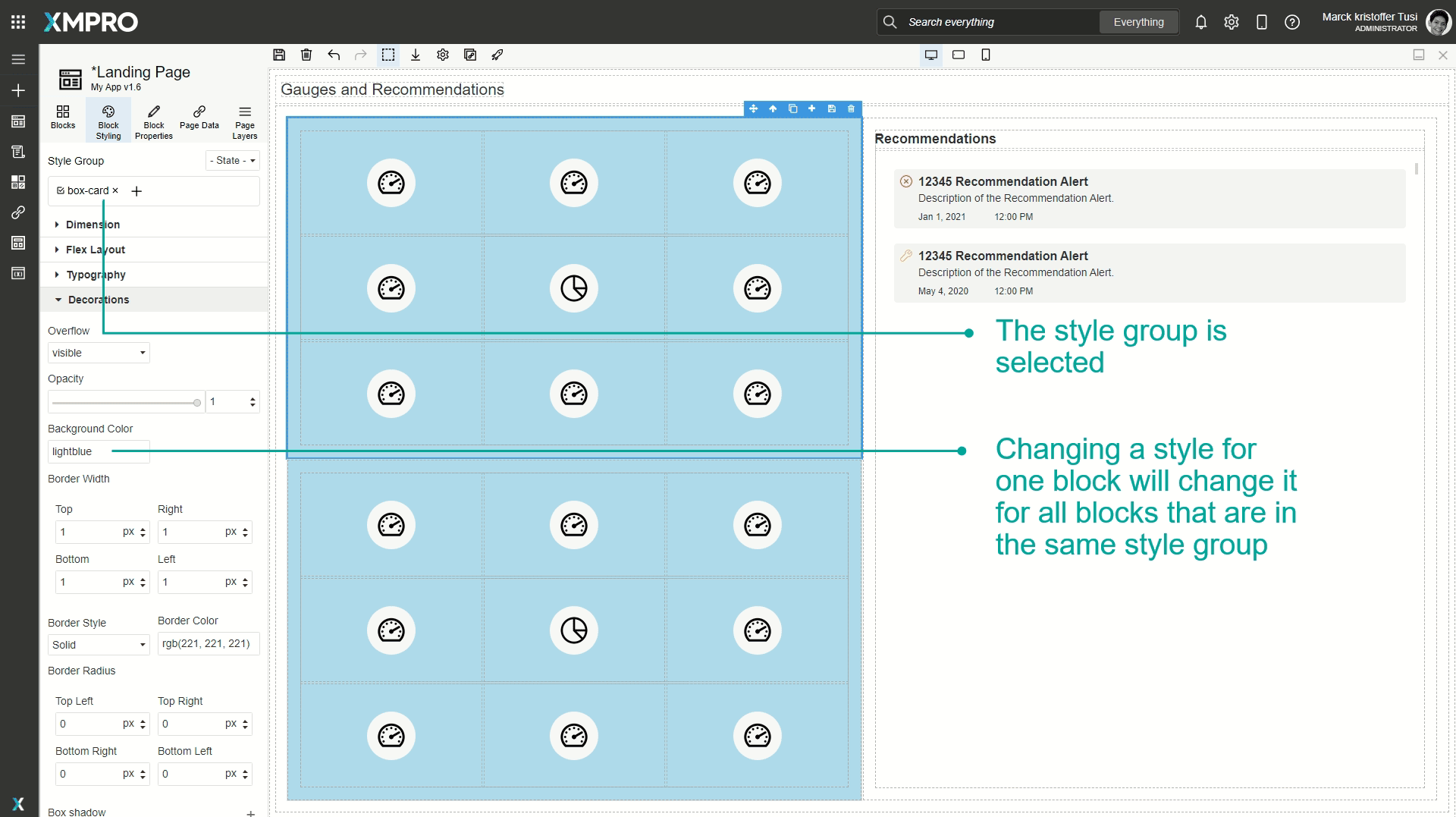Click the undo arrow icon
The width and height of the screenshot is (1456, 817).
[x=333, y=55]
